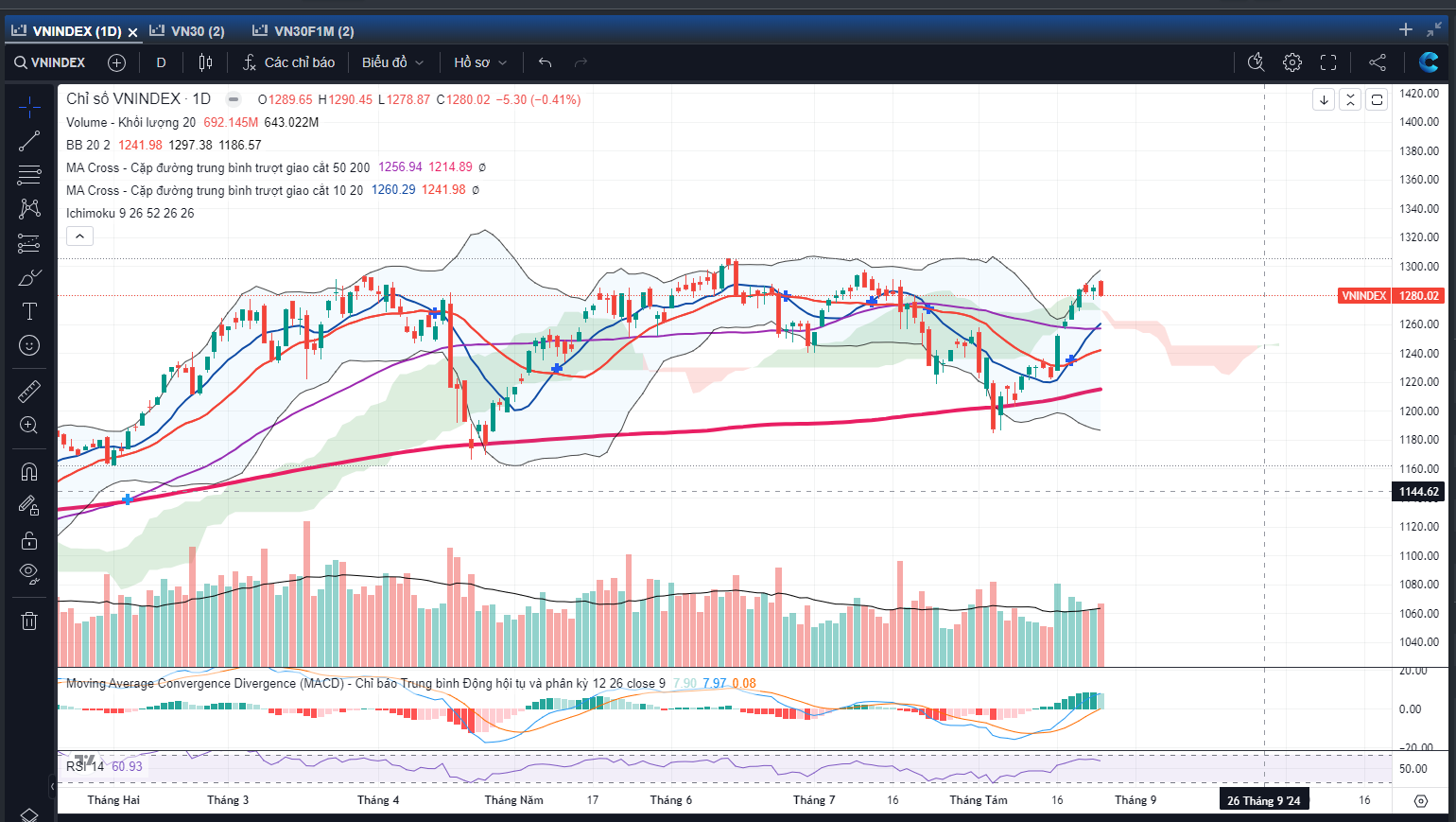The image size is (1456, 822).
Task: Click the trash icon to remove drawings
Action: pos(29,621)
